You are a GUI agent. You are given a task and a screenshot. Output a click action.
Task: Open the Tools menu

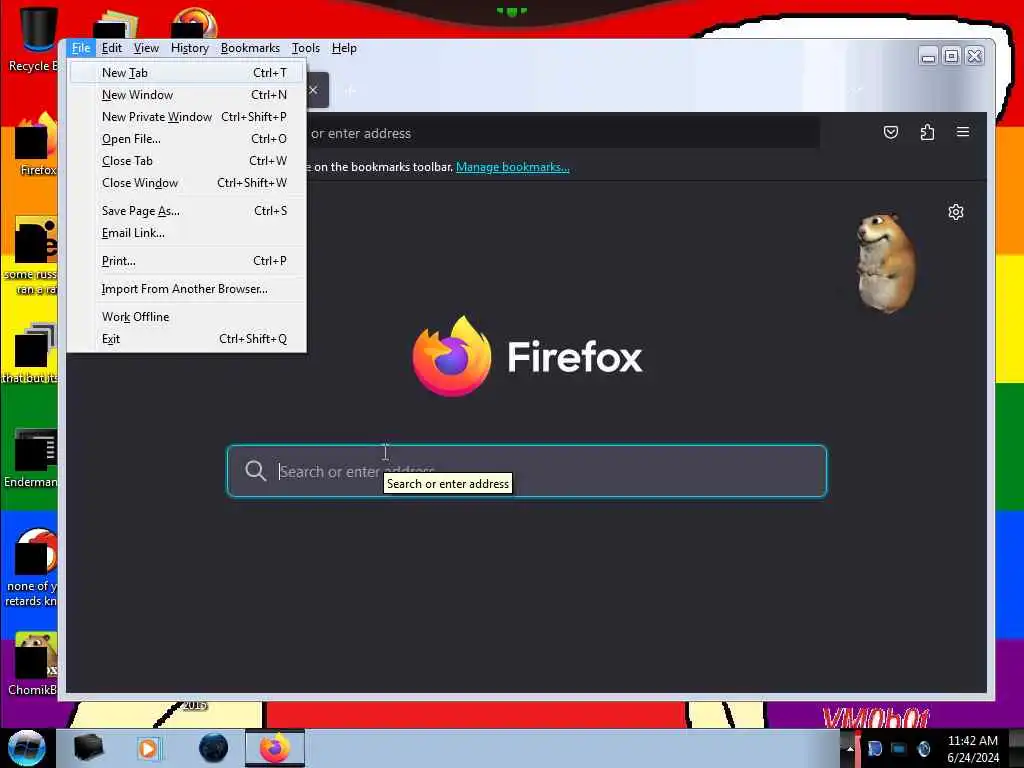click(x=306, y=48)
